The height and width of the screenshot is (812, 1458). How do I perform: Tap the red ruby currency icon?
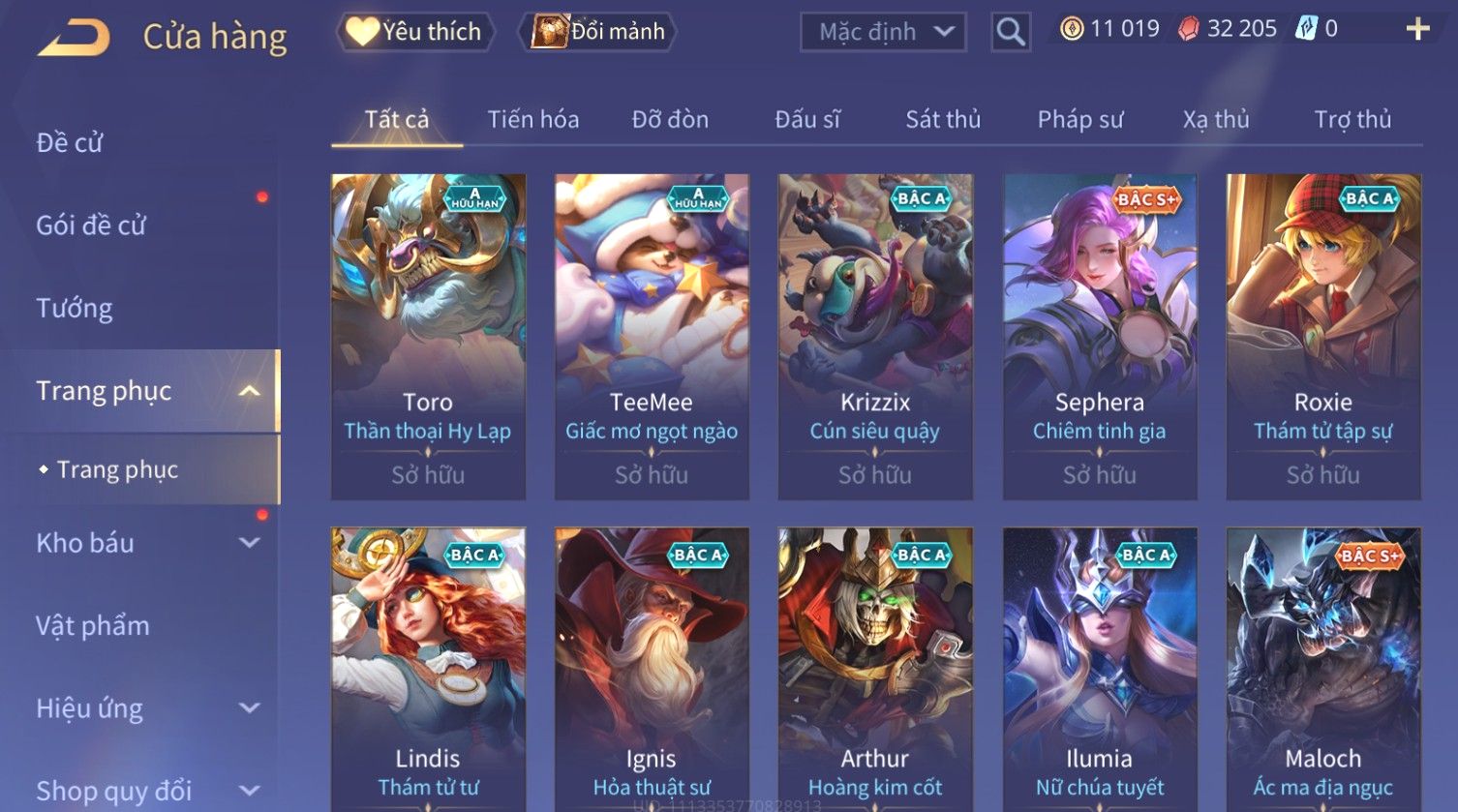1188,29
